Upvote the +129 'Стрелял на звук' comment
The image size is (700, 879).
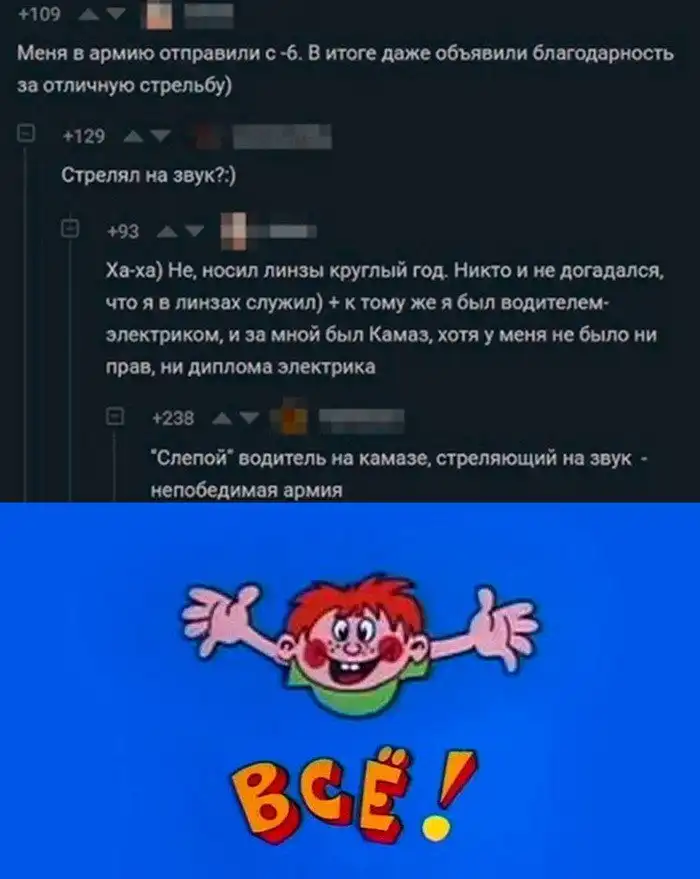[x=133, y=136]
